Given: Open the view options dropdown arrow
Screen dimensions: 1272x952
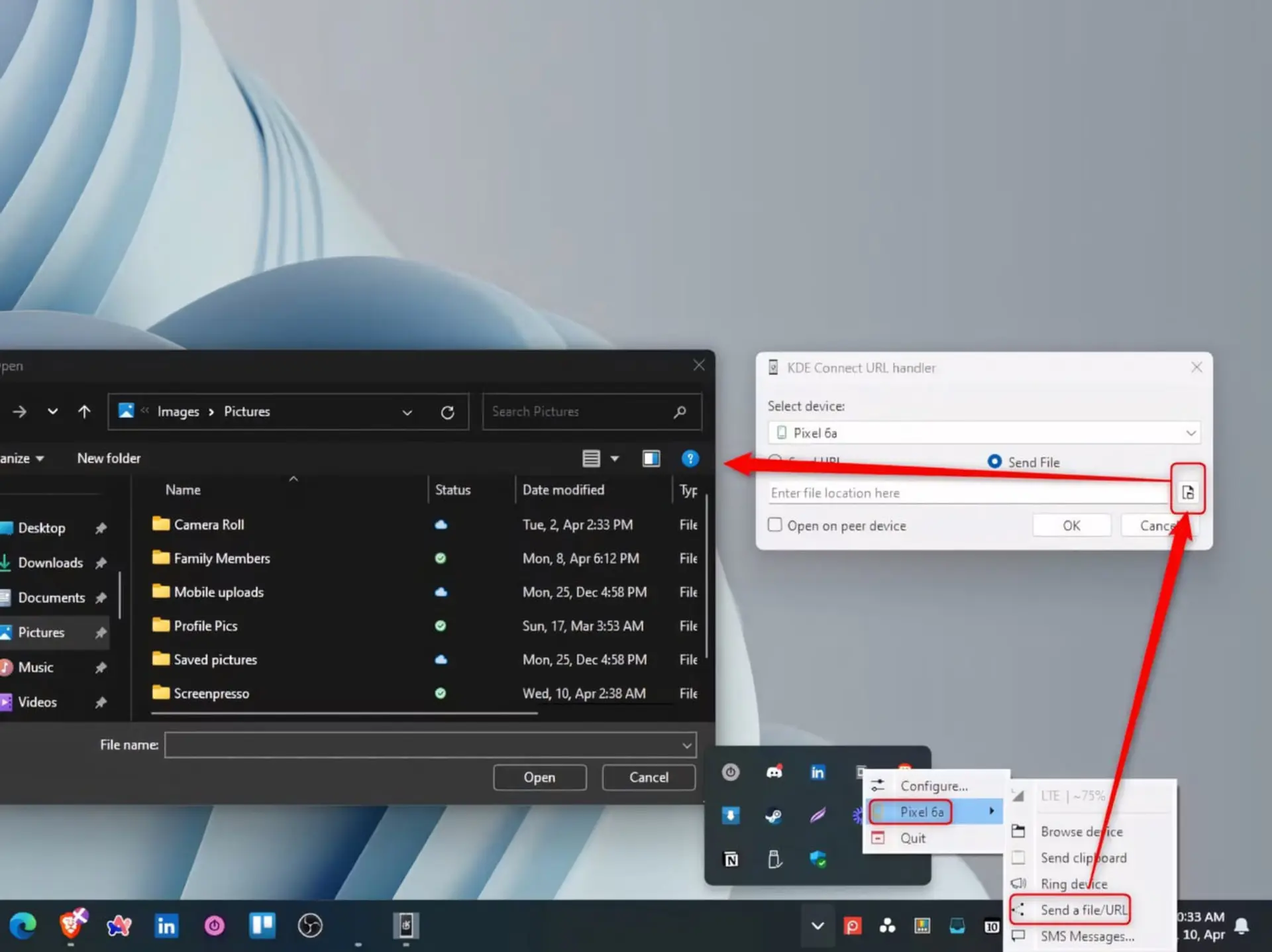Looking at the screenshot, I should click(614, 458).
